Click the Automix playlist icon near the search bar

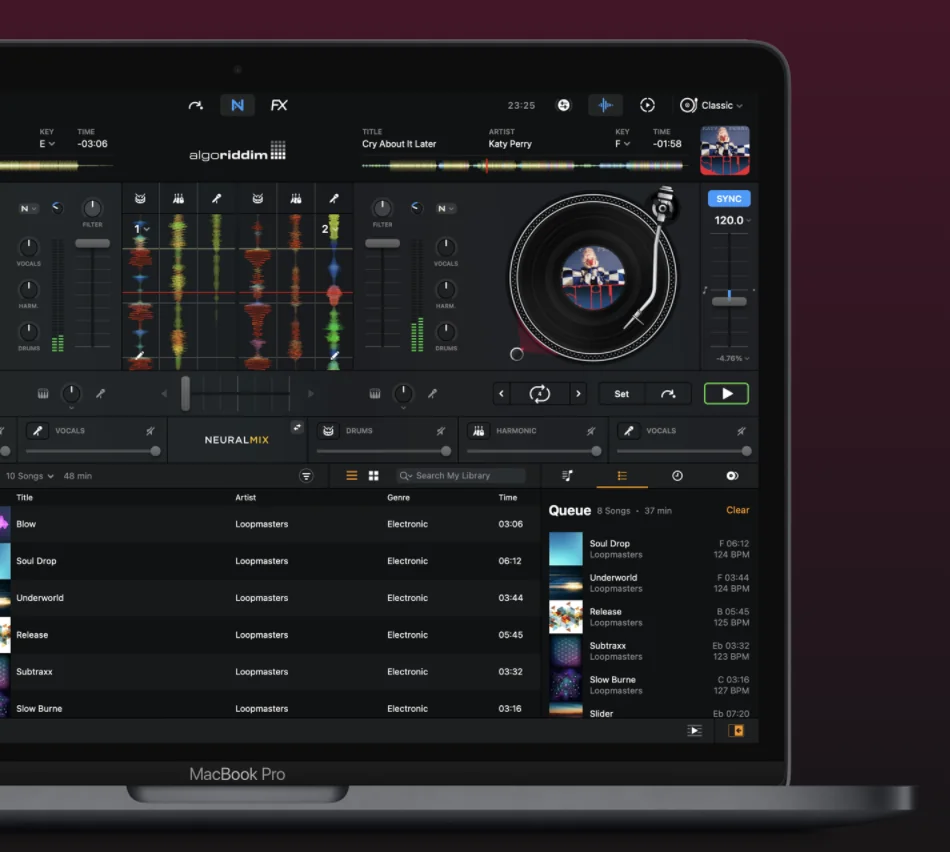point(568,476)
